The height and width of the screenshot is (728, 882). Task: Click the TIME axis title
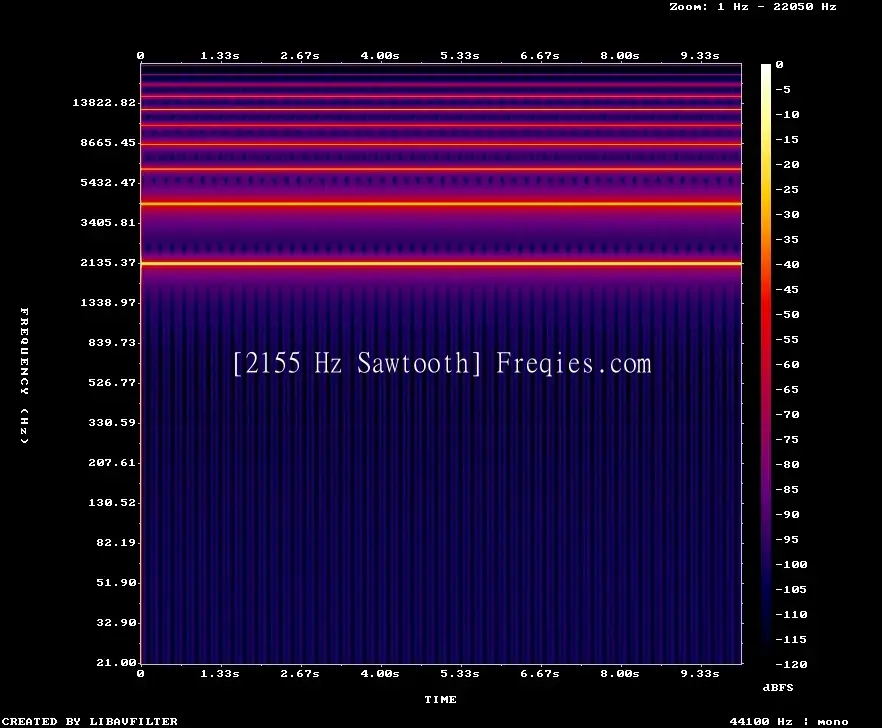440,699
